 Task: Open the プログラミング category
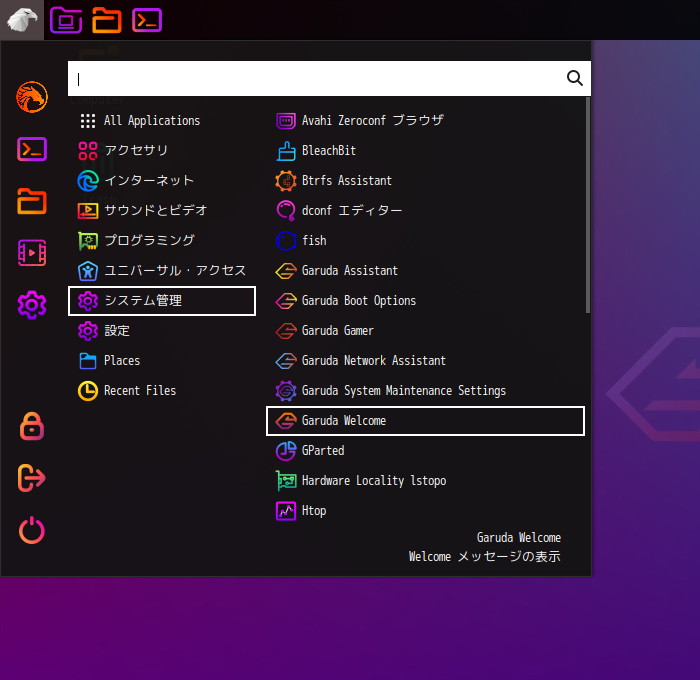click(x=162, y=241)
